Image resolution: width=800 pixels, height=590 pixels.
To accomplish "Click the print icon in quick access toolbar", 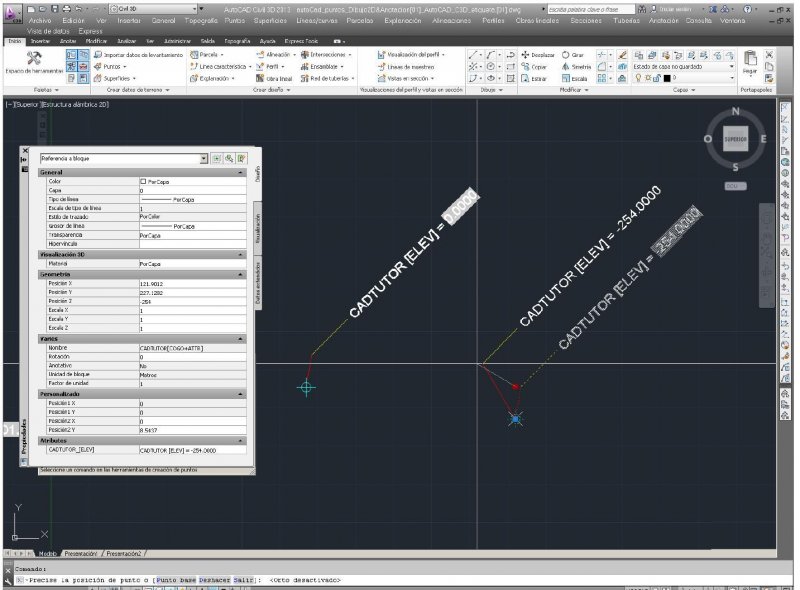I will click(x=66, y=9).
